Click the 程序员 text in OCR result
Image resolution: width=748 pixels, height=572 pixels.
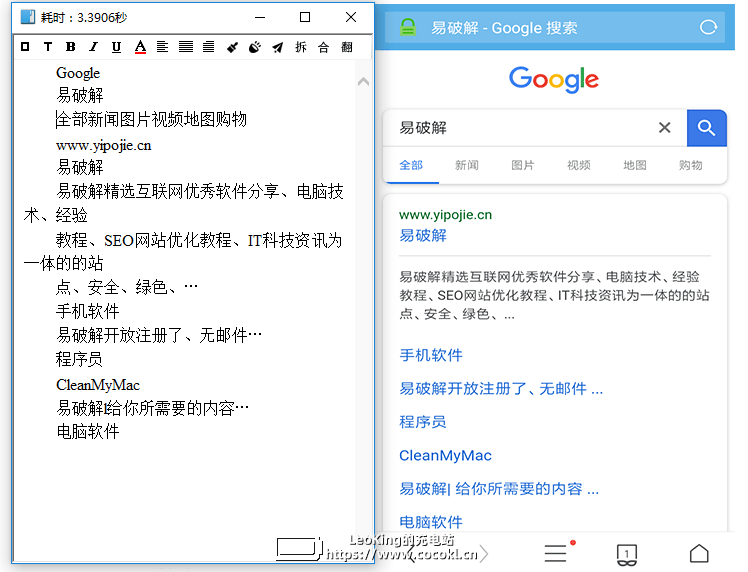coord(79,359)
